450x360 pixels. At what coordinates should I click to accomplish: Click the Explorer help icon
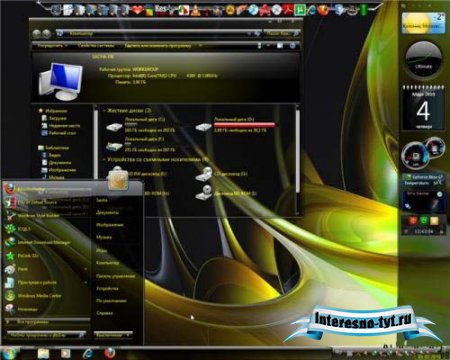coord(292,46)
